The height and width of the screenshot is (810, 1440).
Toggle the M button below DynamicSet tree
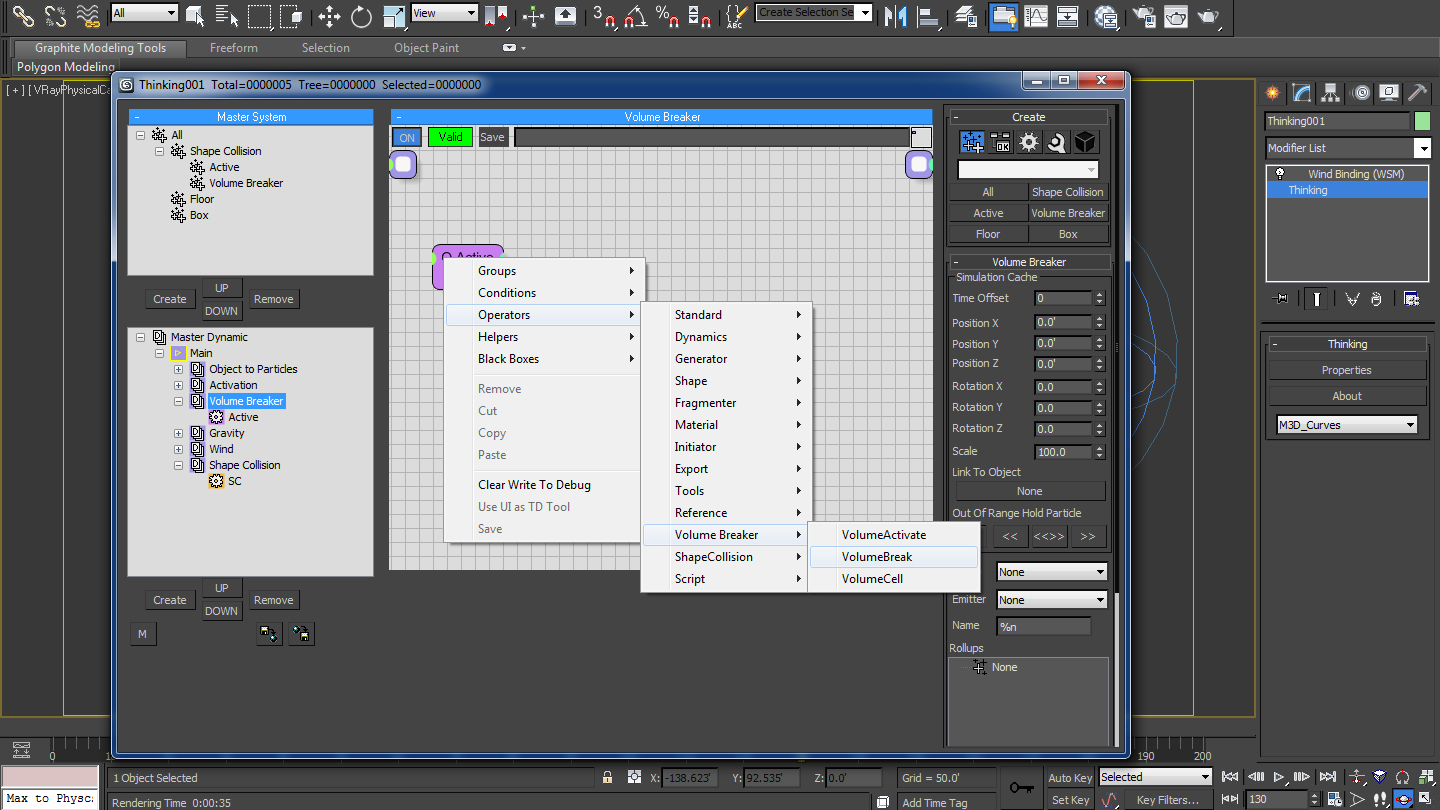pyautogui.click(x=143, y=633)
